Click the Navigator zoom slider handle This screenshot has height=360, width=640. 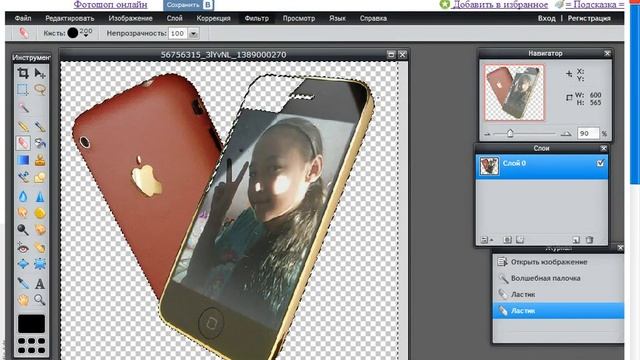click(510, 133)
